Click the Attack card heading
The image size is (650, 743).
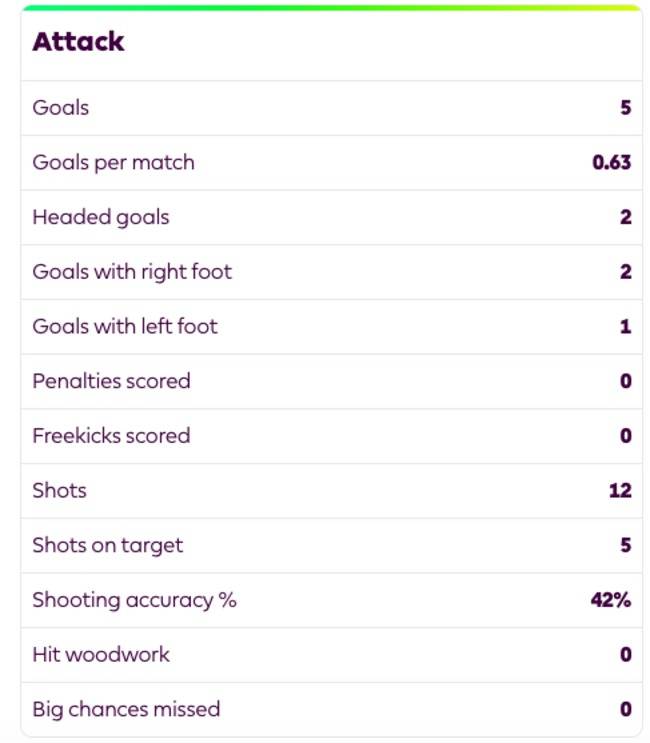(x=78, y=42)
